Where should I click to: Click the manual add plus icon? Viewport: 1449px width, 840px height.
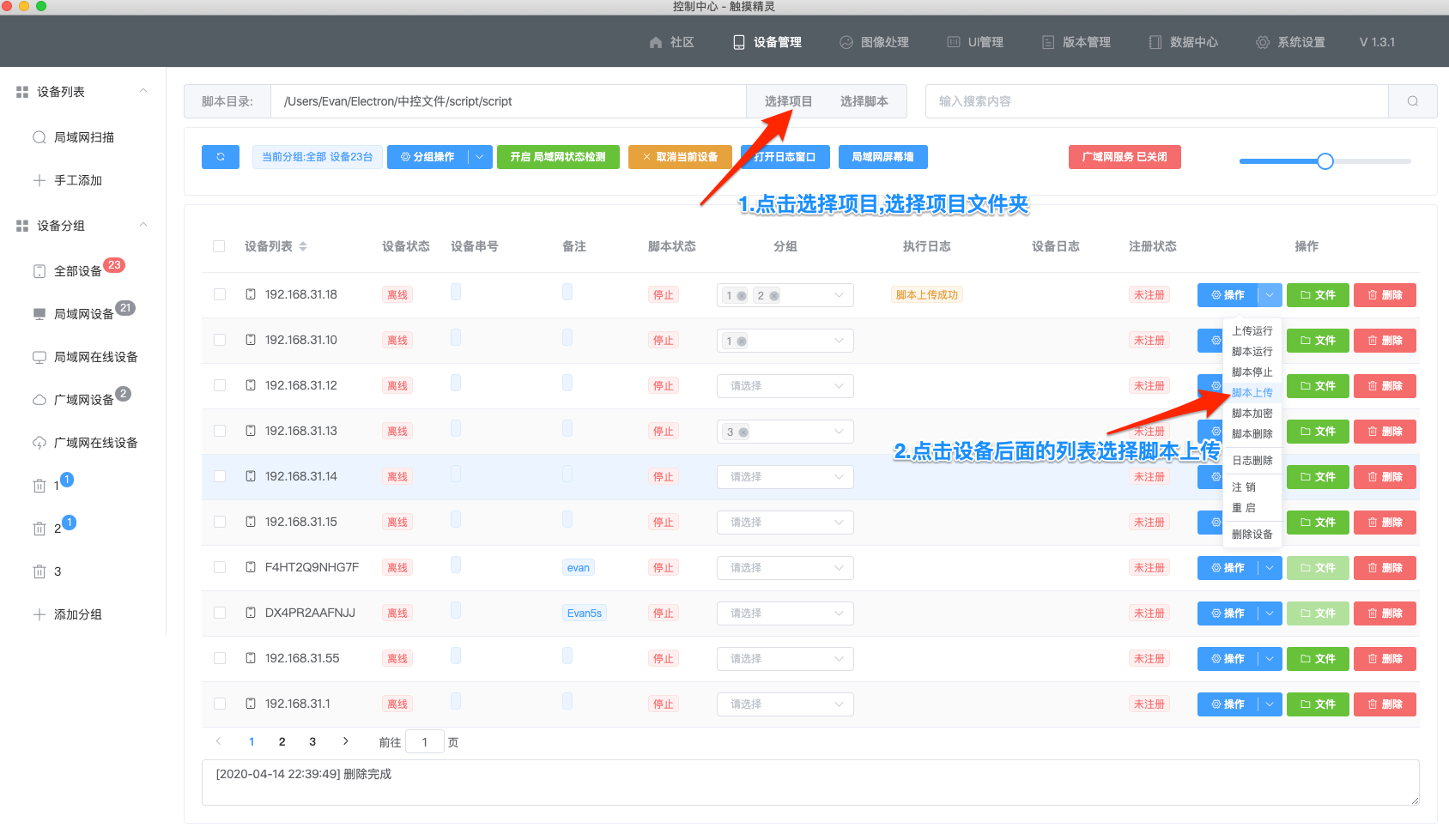(x=39, y=180)
